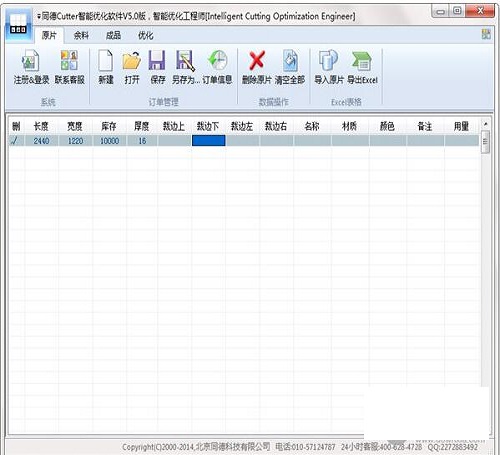Screen dimensions: 500x455
Task: Switch to the 余料 tab
Action: tap(81, 35)
